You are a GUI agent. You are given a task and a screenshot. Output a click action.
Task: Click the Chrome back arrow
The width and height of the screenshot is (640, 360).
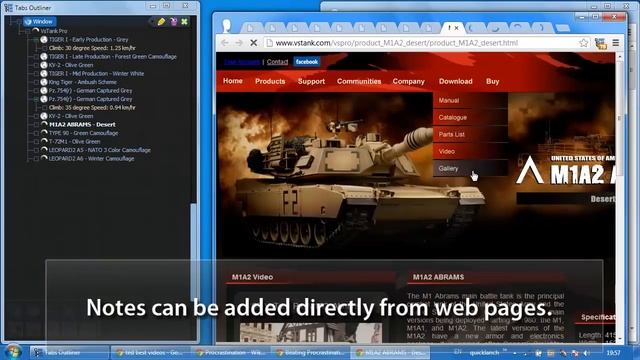pyautogui.click(x=224, y=43)
